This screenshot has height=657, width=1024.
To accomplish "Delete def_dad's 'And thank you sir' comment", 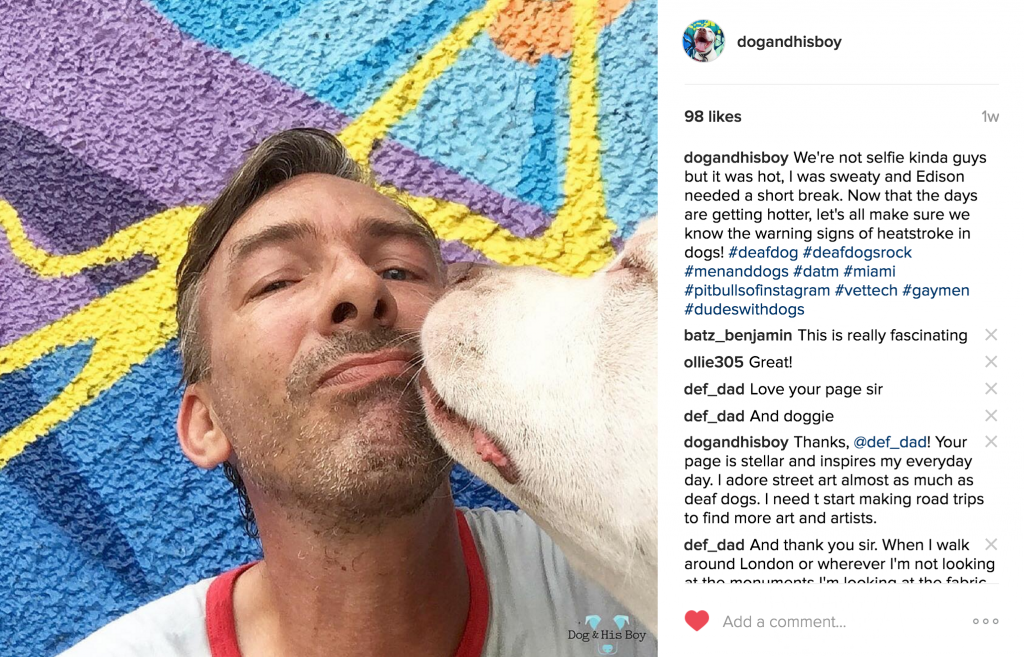I will (991, 544).
